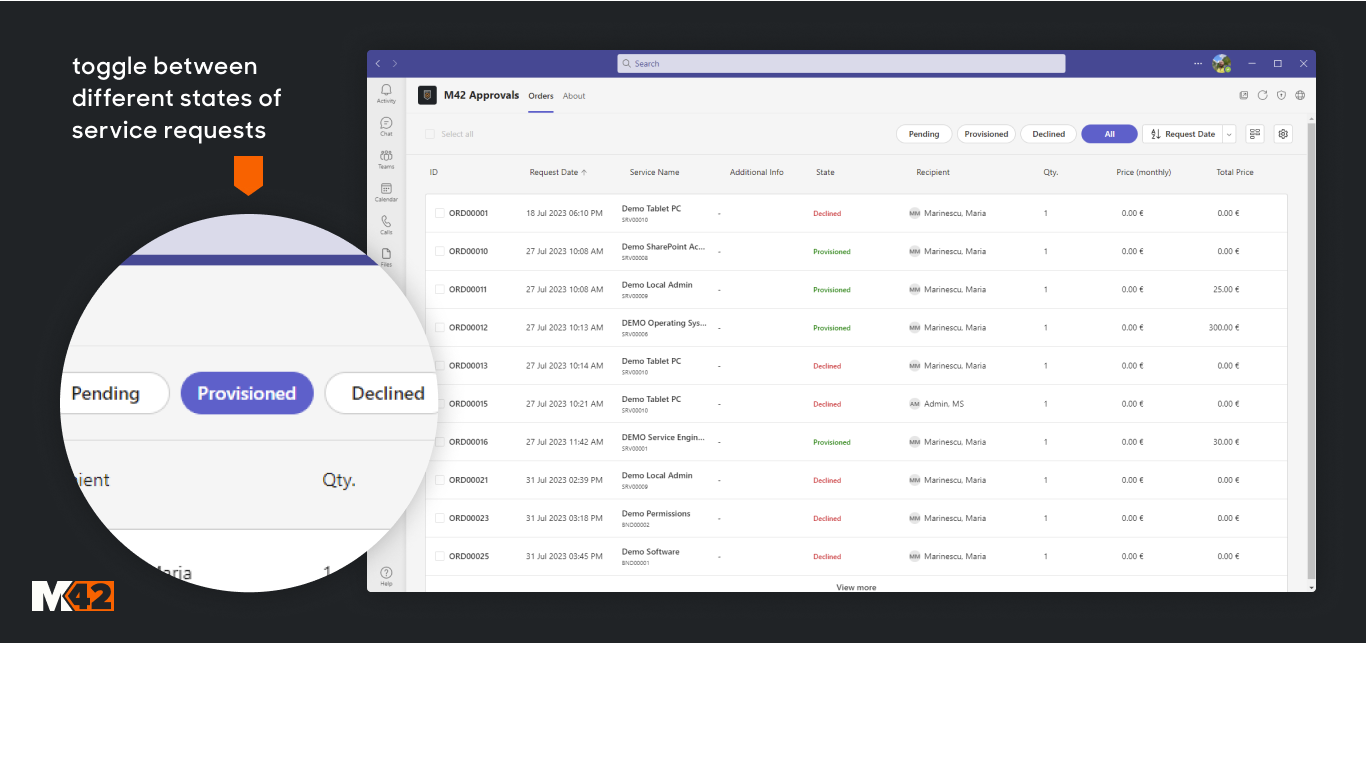Tick the checkbox for order ORD00025
The width and height of the screenshot is (1366, 768).
[440, 556]
